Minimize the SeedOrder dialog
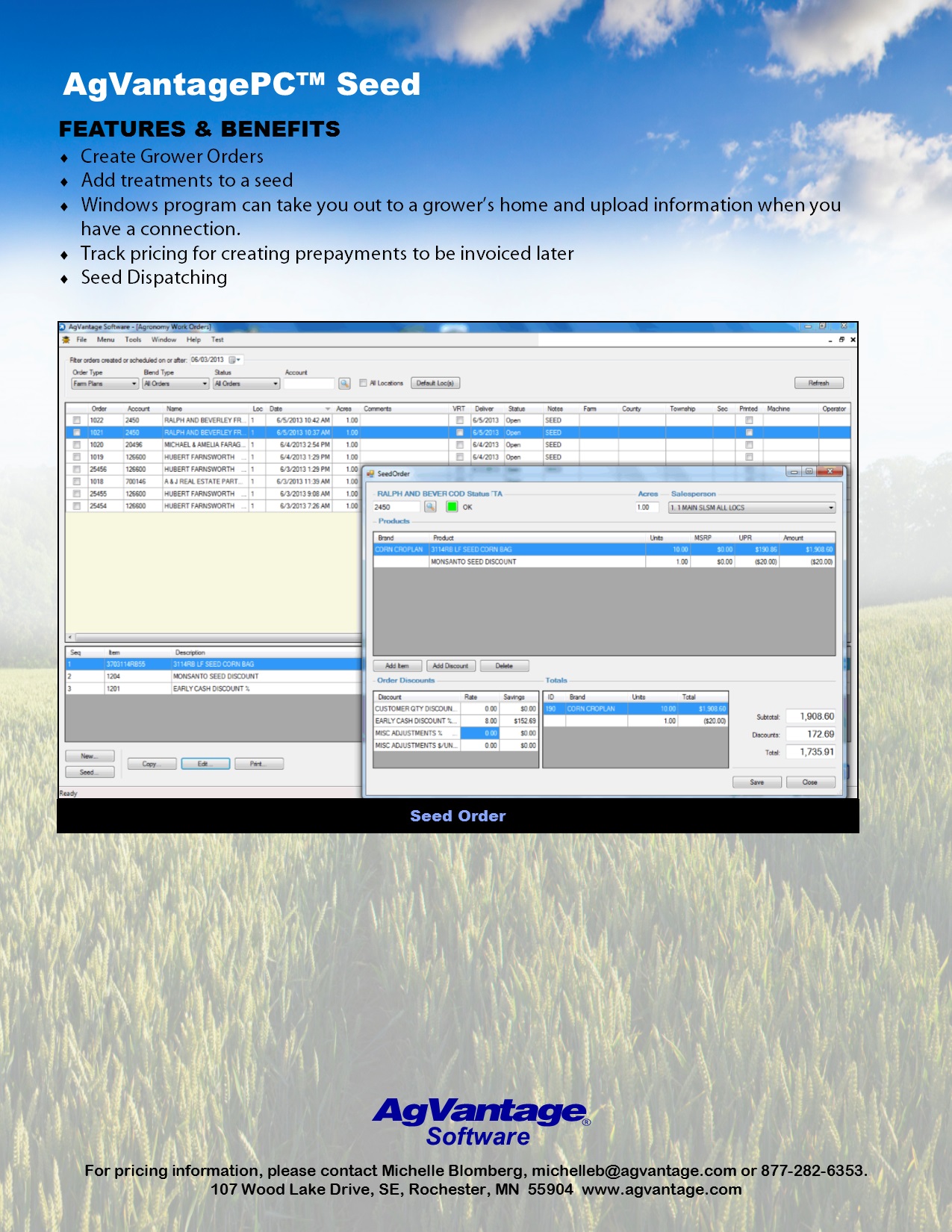952x1232 pixels. (x=794, y=472)
